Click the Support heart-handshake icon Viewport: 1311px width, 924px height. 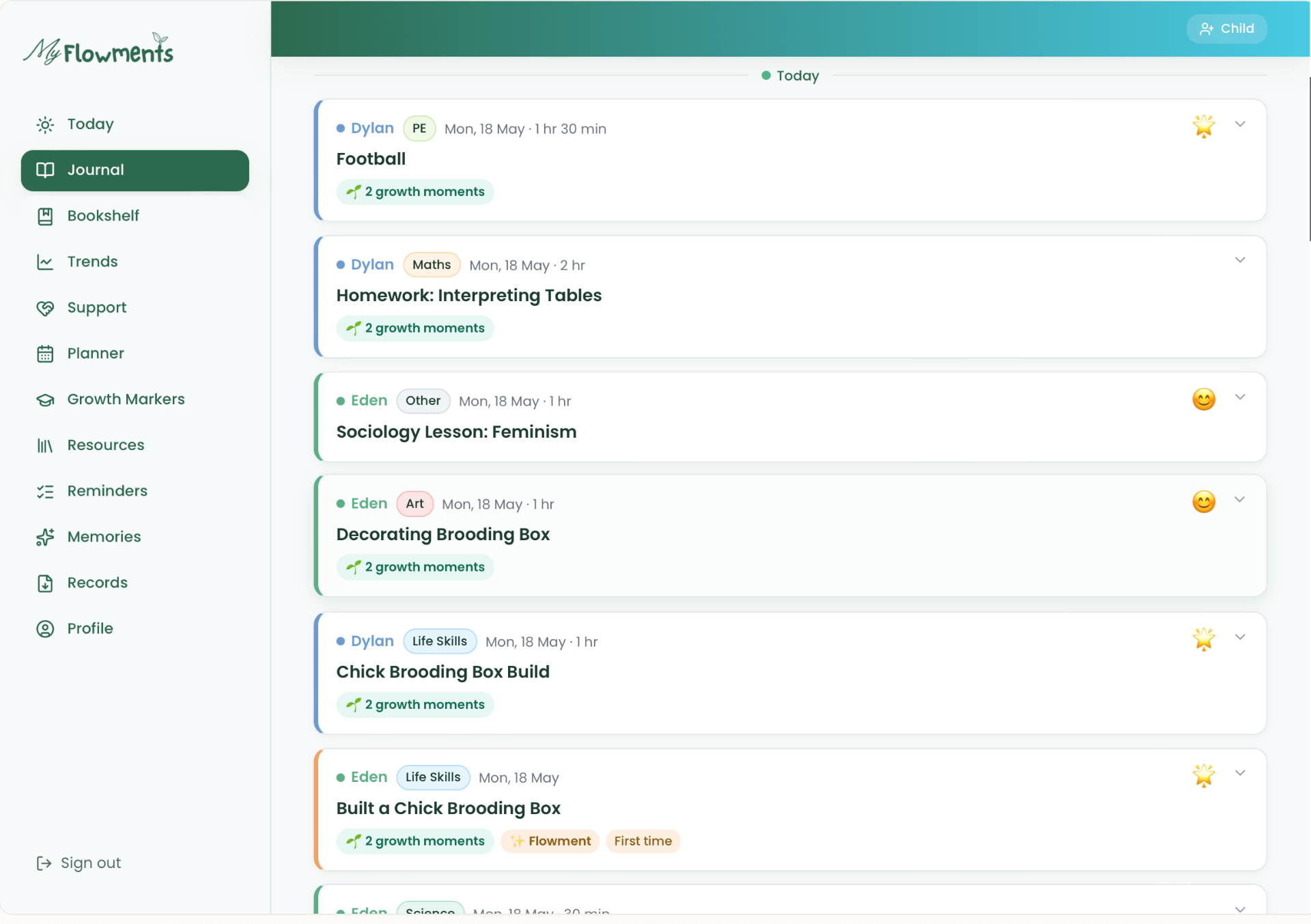coord(45,308)
